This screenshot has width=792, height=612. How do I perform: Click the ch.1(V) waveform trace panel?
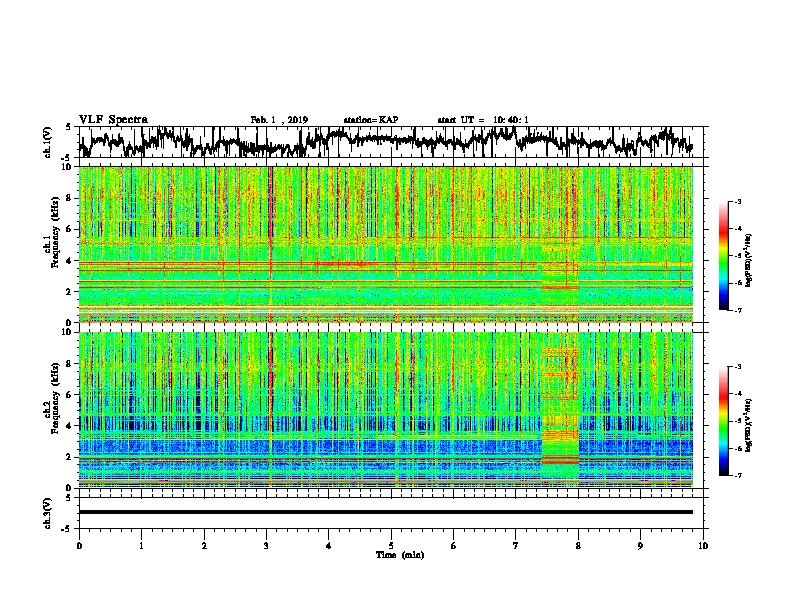point(391,142)
